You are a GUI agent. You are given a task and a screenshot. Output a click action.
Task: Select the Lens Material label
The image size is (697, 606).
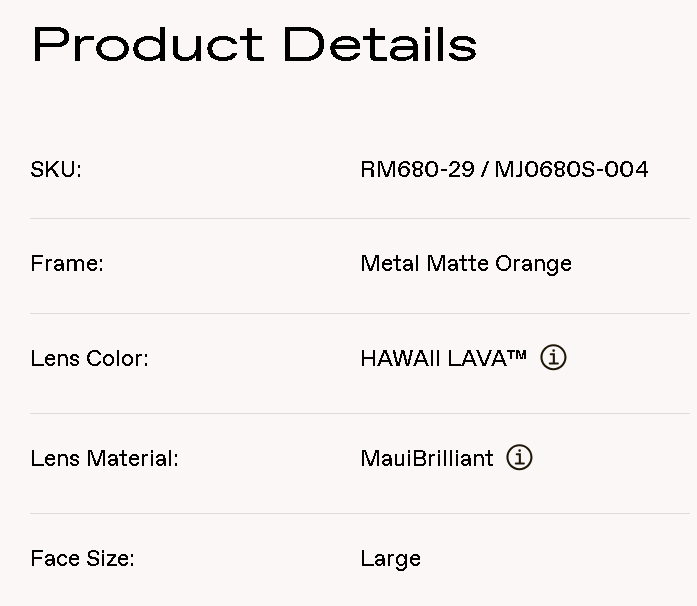104,459
